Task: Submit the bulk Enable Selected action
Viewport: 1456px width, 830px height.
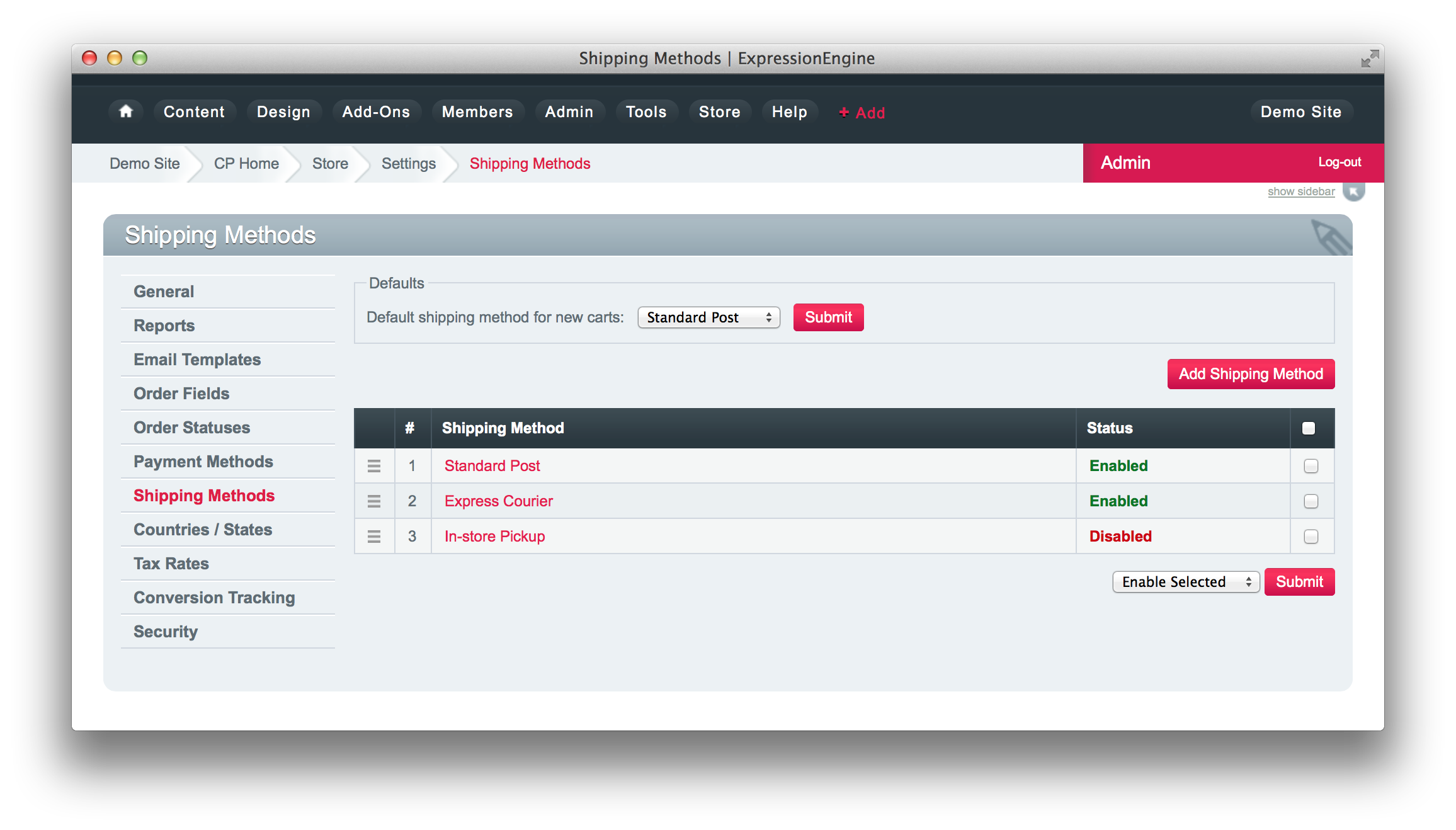Action: coord(1299,582)
